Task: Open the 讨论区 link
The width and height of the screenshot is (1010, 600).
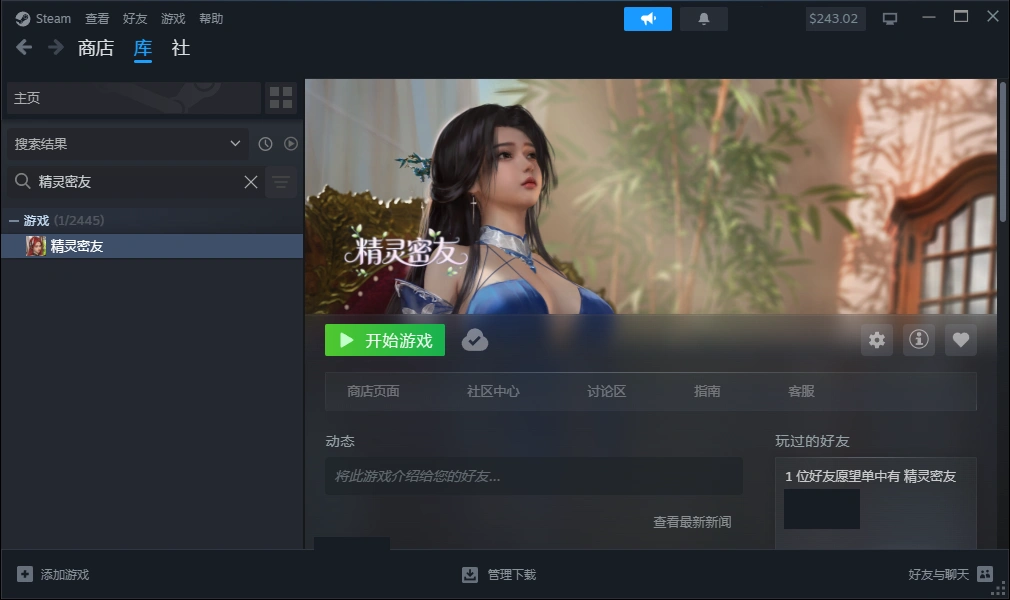Action: pyautogui.click(x=606, y=391)
